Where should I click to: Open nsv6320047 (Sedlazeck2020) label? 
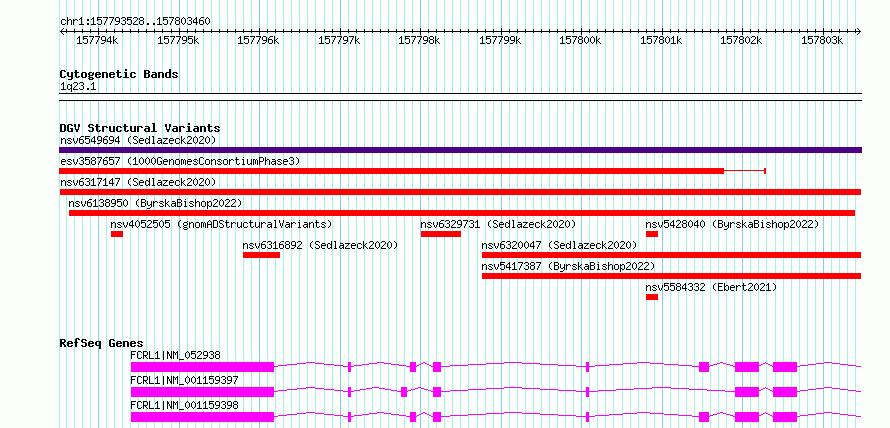coord(559,245)
